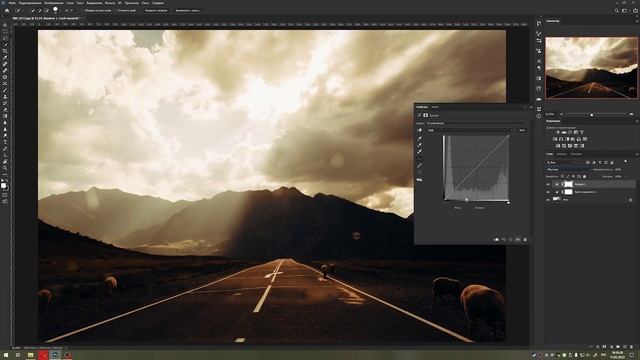
Task: Activate on-image adjustment tool in Curves
Action: (x=420, y=130)
